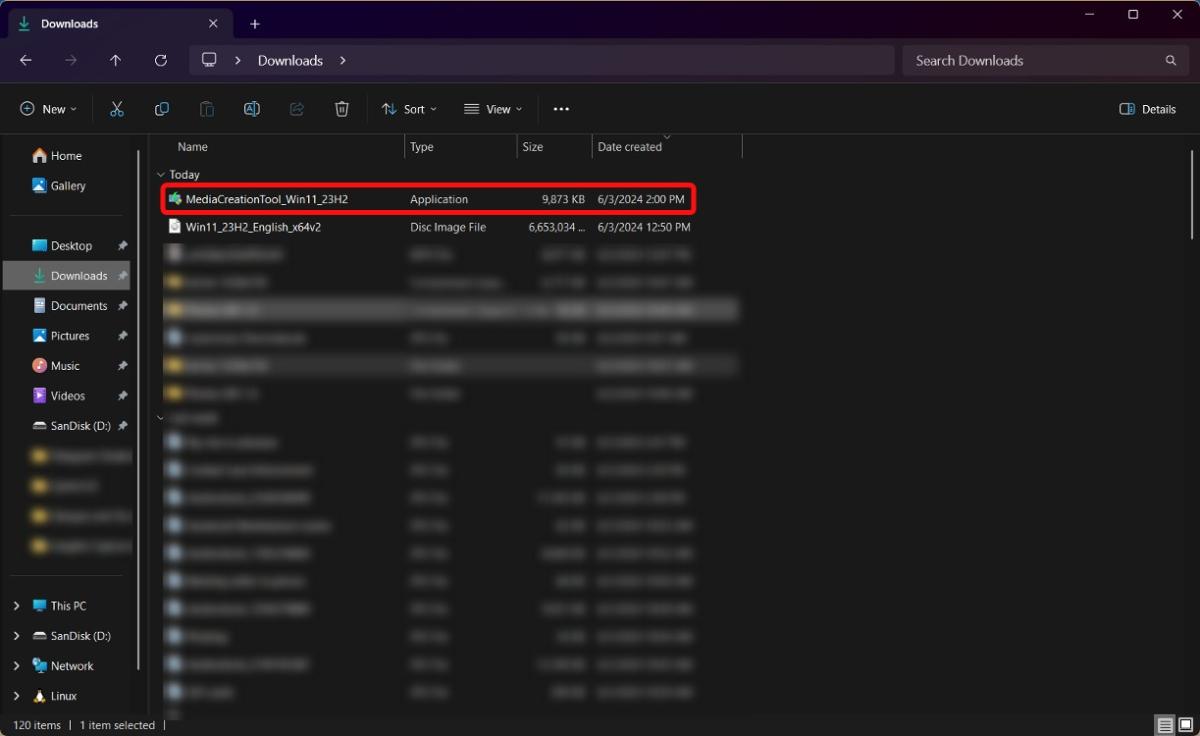The image size is (1200, 736).
Task: Switch to details view via status bar
Action: pos(1164,725)
